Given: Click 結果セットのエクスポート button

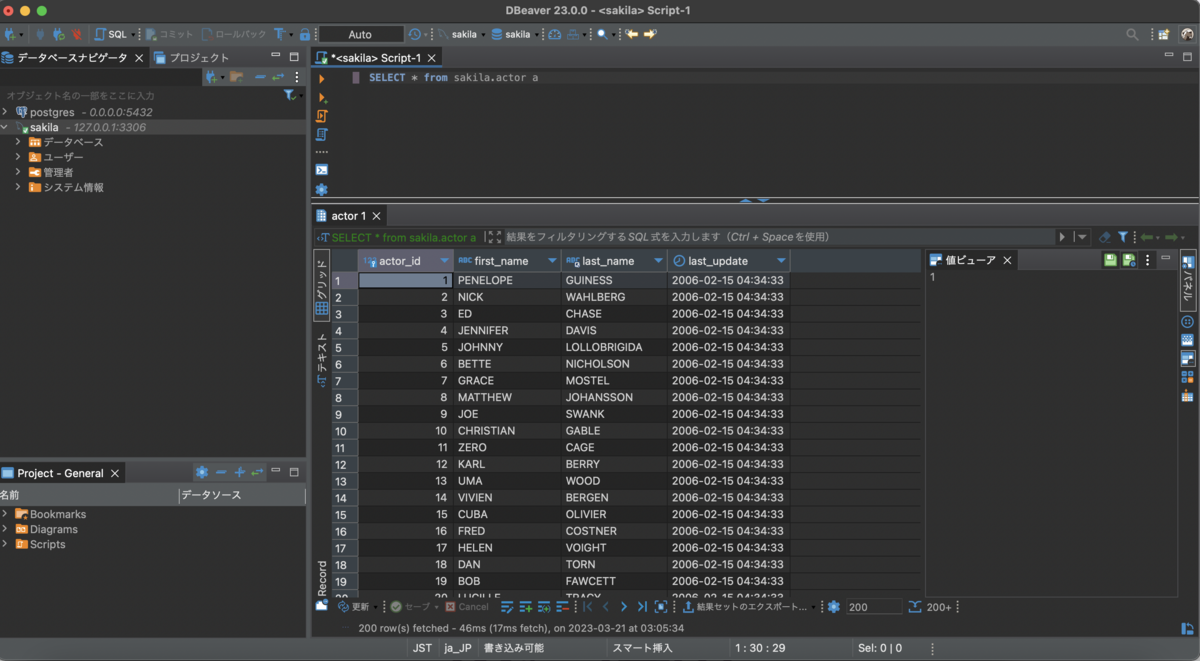Looking at the screenshot, I should pyautogui.click(x=746, y=607).
